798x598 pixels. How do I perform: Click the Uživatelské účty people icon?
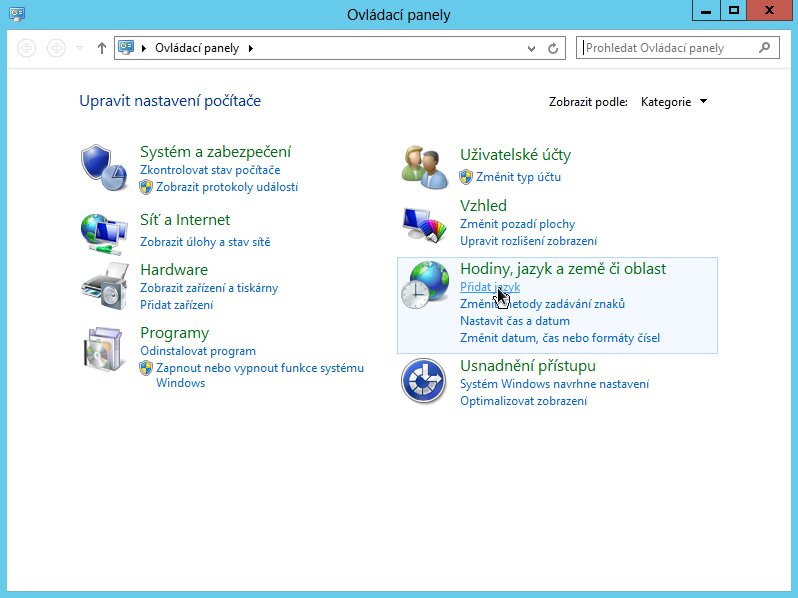(x=424, y=166)
